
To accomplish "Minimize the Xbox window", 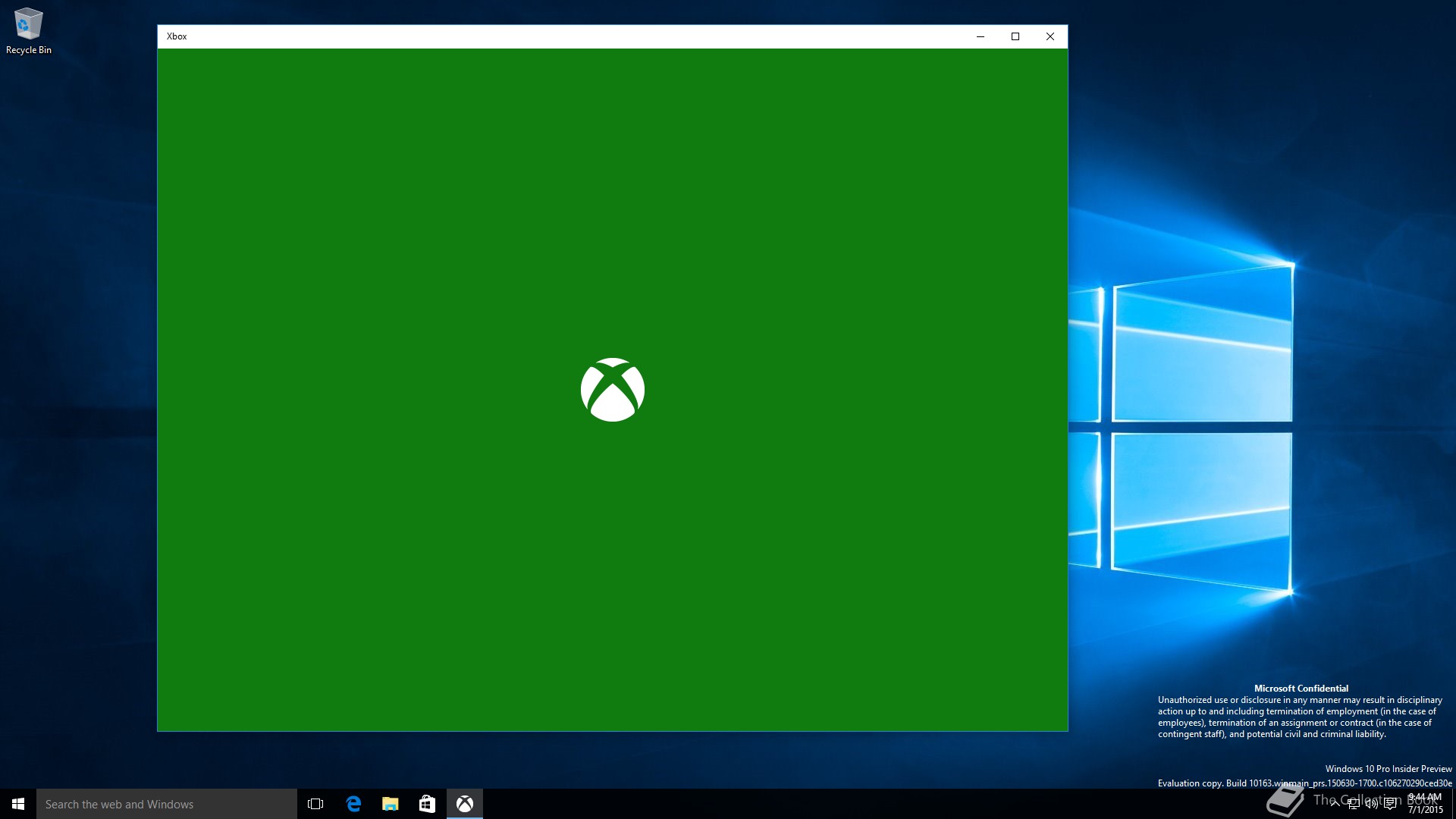I will [981, 36].
